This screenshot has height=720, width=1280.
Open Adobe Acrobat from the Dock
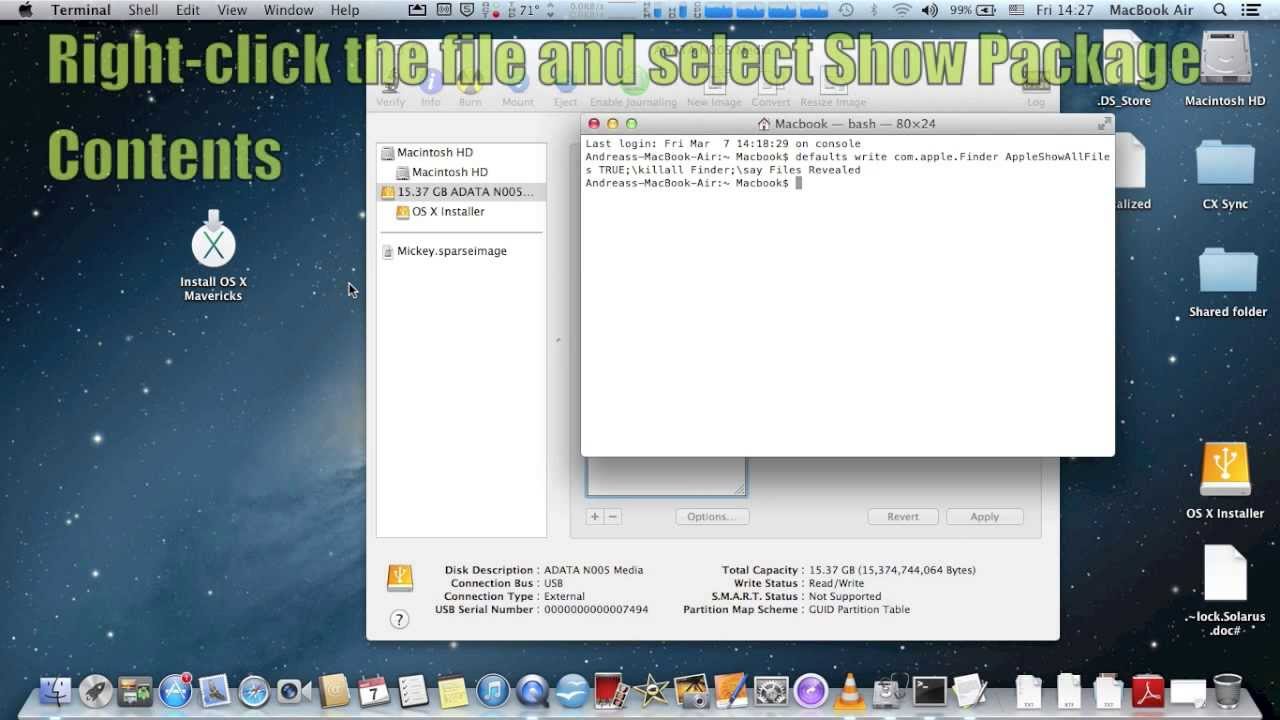pos(1148,691)
